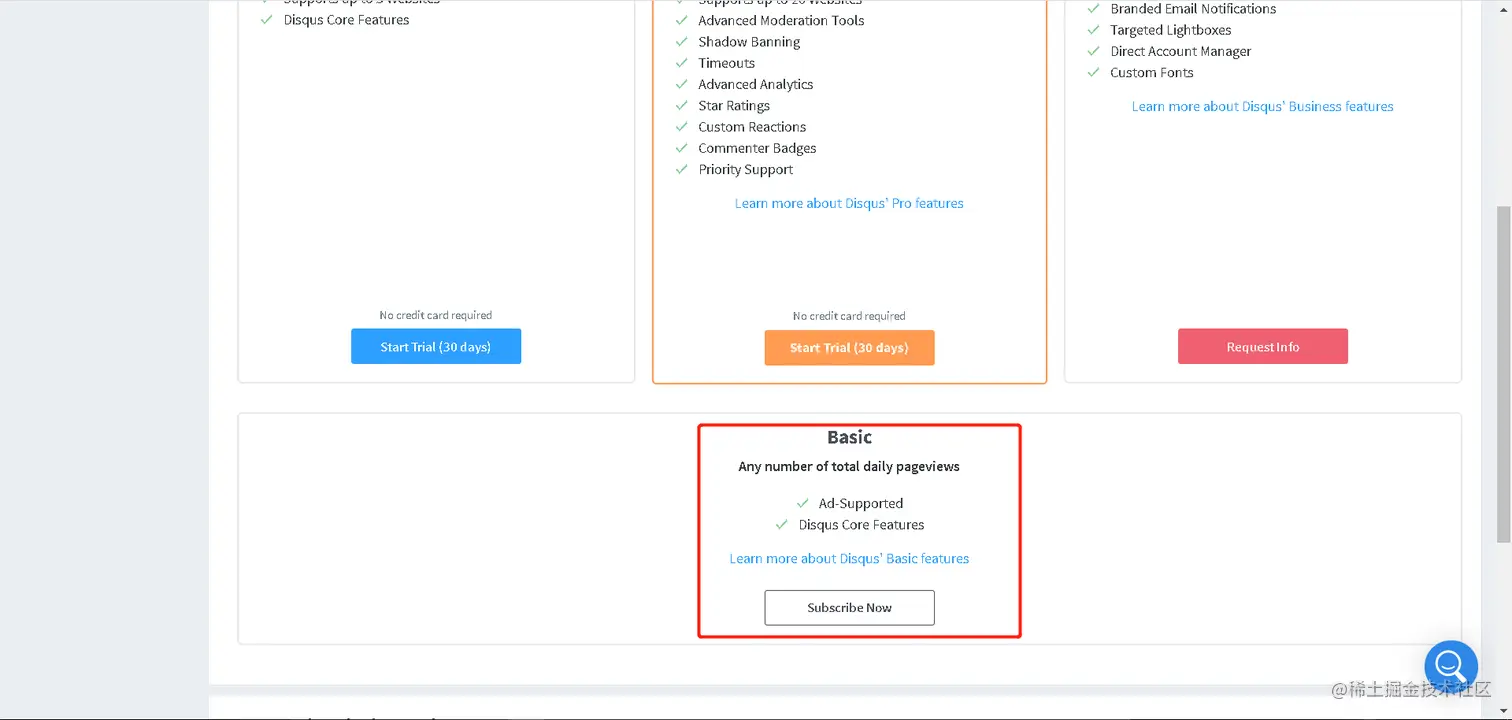This screenshot has height=720, width=1512.
Task: Click the checkmark beside Advanced Moderation Tools
Action: pyautogui.click(x=681, y=20)
